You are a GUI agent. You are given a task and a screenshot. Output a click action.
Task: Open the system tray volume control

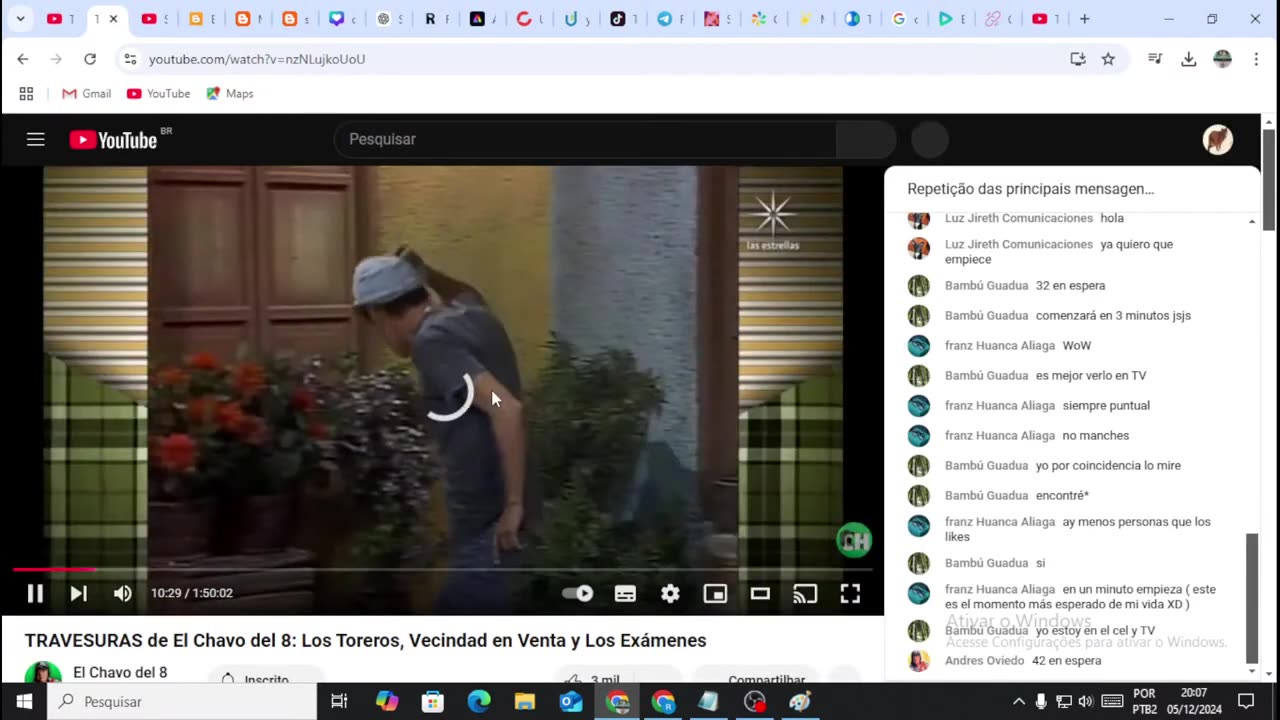[x=1086, y=701]
